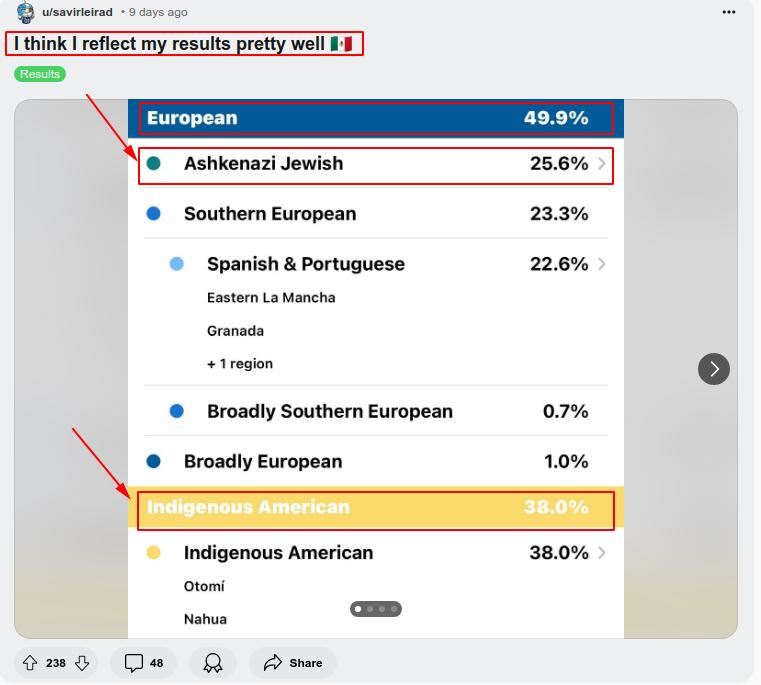
Task: Click the u/savirleirad user avatar
Action: point(26,12)
